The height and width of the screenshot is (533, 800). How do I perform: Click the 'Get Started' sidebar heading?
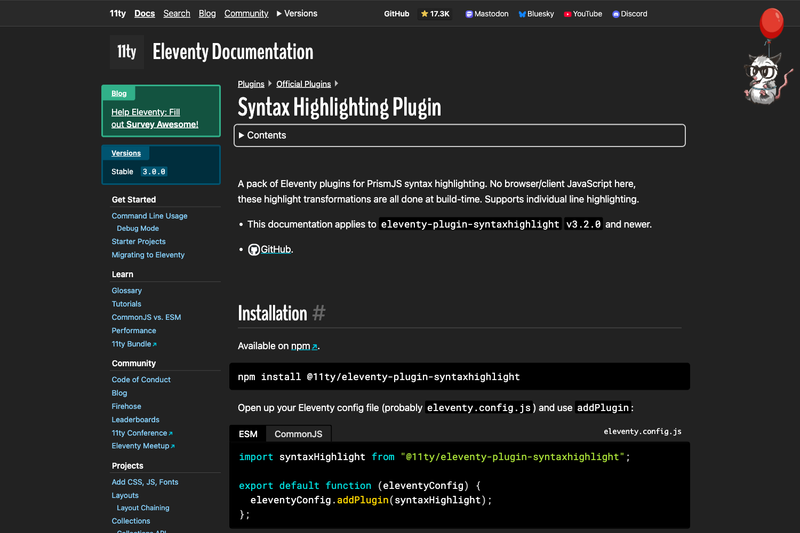click(x=134, y=199)
